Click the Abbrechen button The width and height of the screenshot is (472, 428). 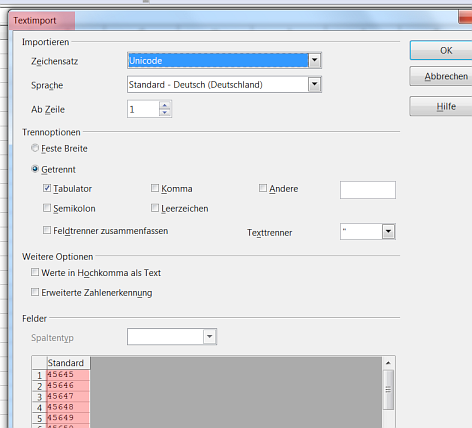[441, 76]
